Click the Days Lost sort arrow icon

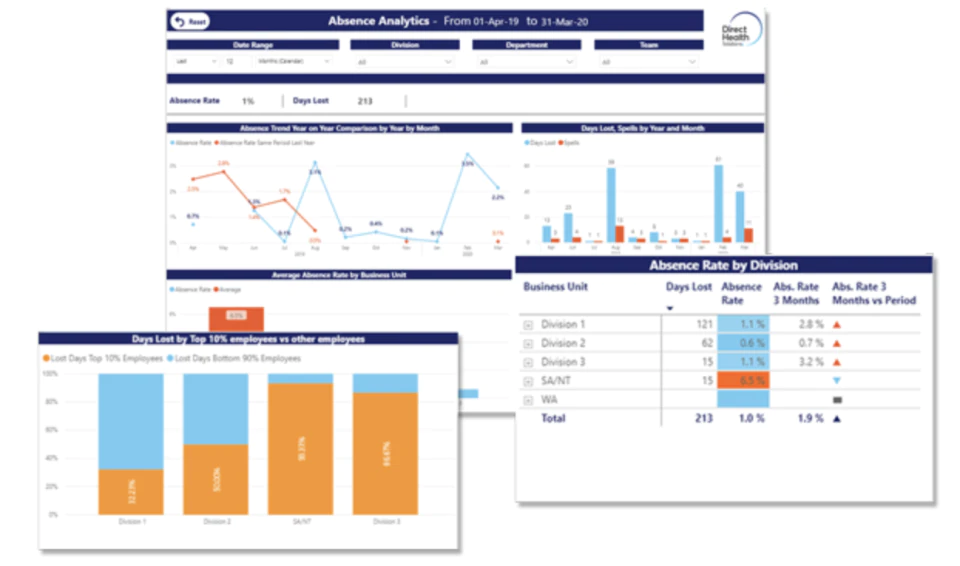[670, 308]
